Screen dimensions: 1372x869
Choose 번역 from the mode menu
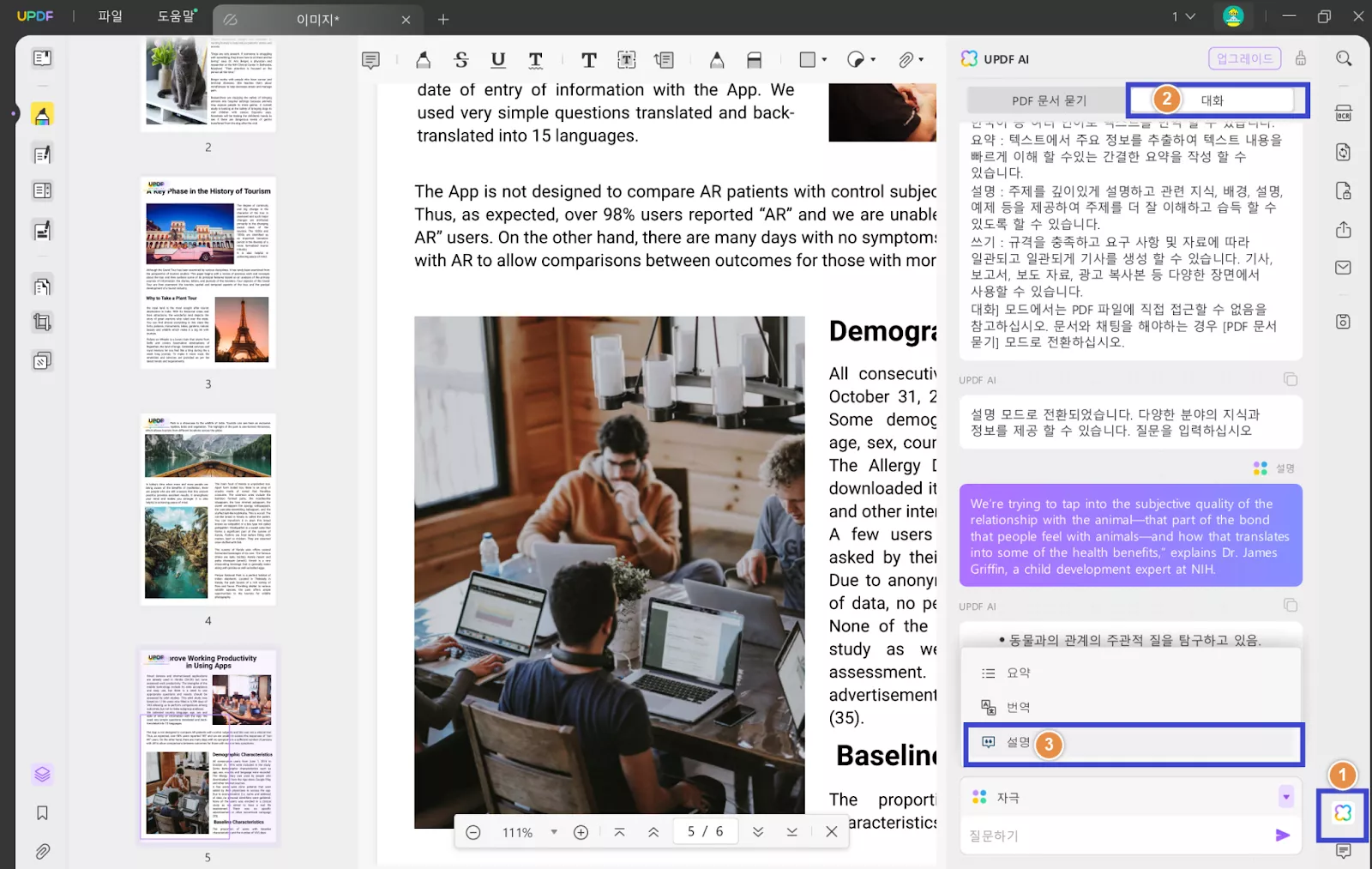pyautogui.click(x=1130, y=708)
